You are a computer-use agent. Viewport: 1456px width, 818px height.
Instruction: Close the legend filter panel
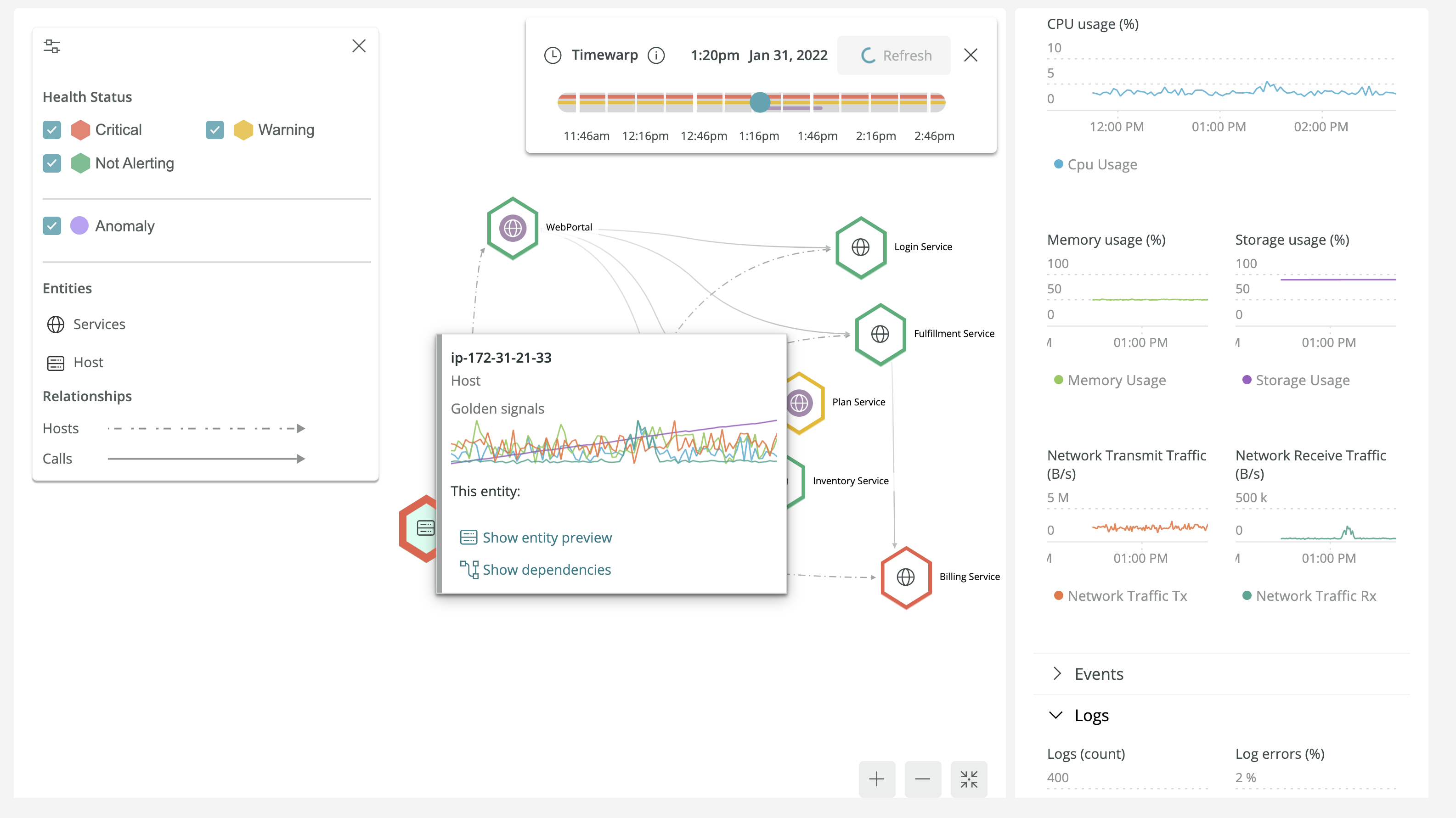pos(359,46)
